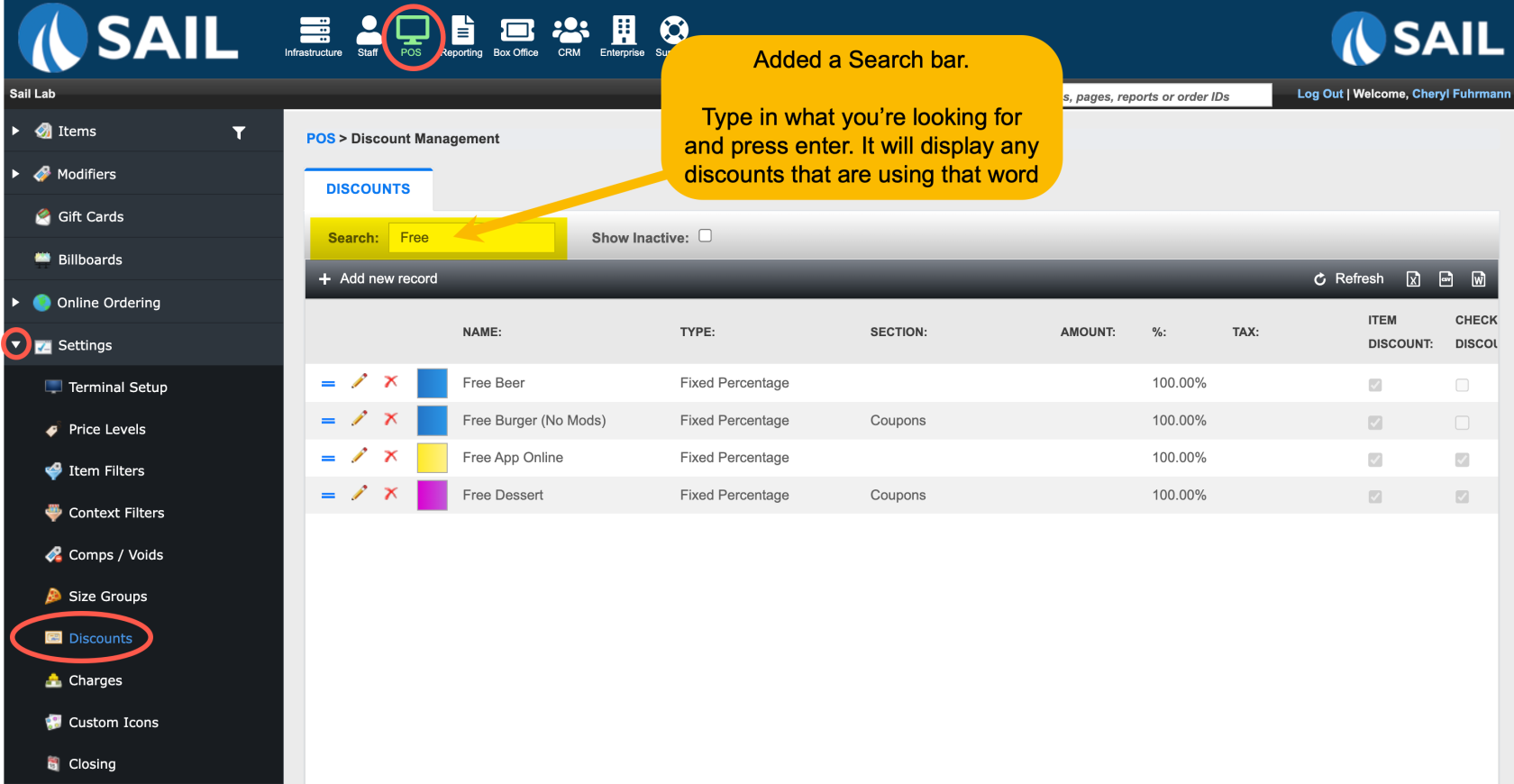Enable the Show Inactive checkbox
The image size is (1514, 784).
point(705,236)
